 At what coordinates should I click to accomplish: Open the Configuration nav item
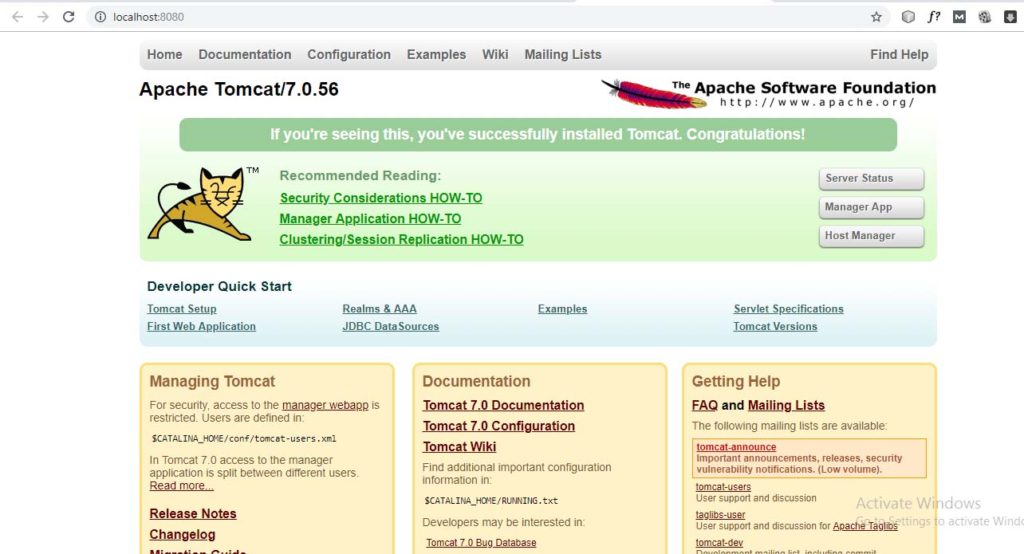pos(349,55)
